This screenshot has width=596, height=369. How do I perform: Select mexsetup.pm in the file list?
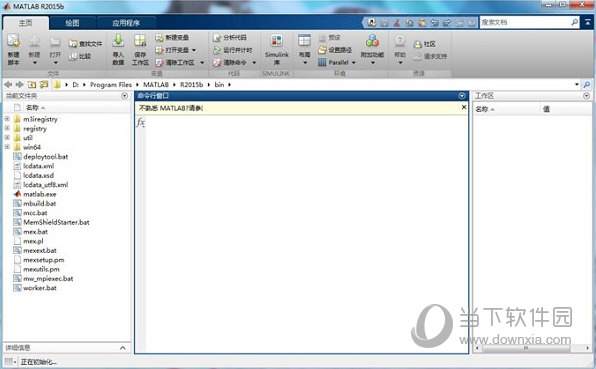[x=44, y=260]
